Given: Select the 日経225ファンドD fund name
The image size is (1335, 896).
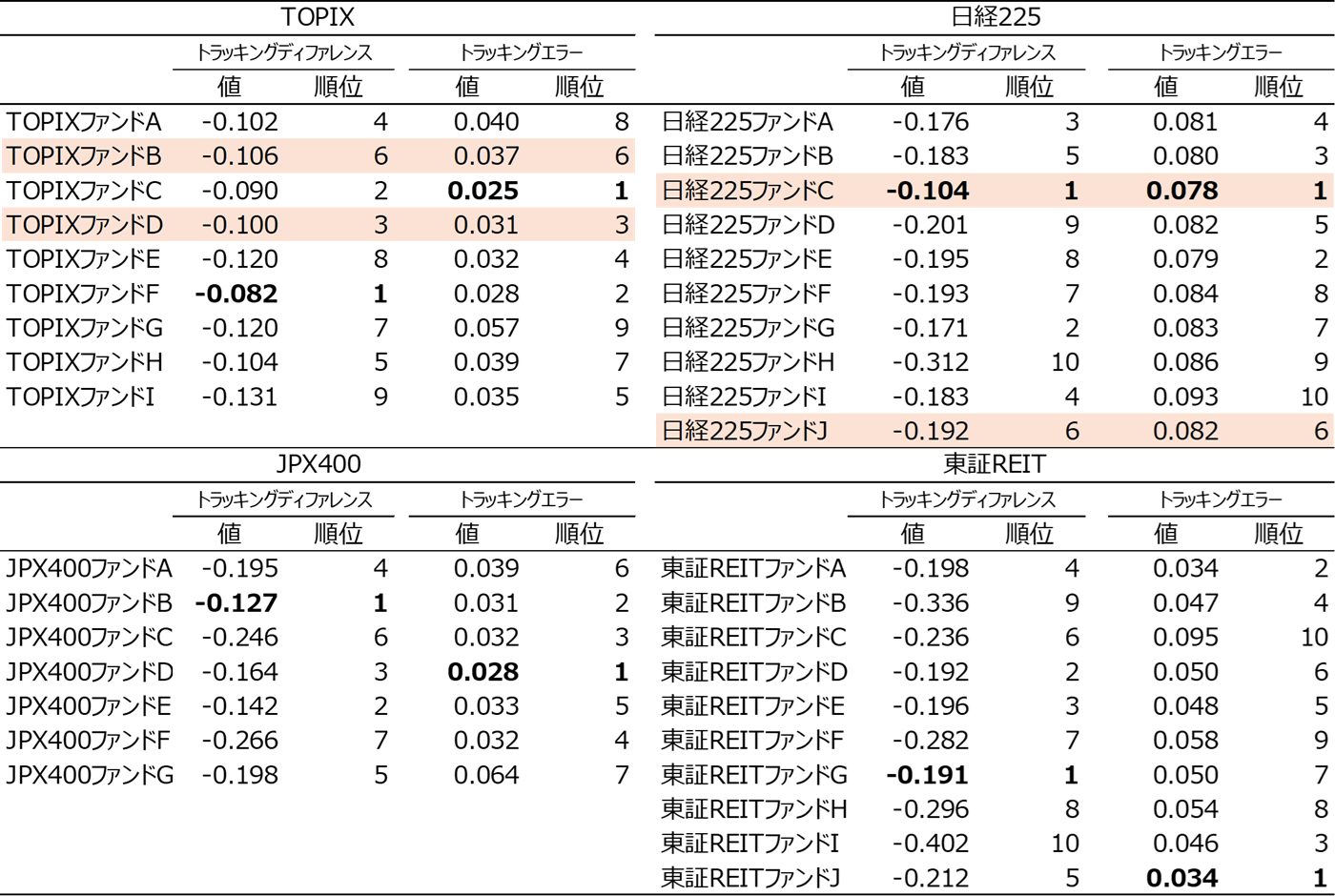Looking at the screenshot, I should click(x=749, y=225).
